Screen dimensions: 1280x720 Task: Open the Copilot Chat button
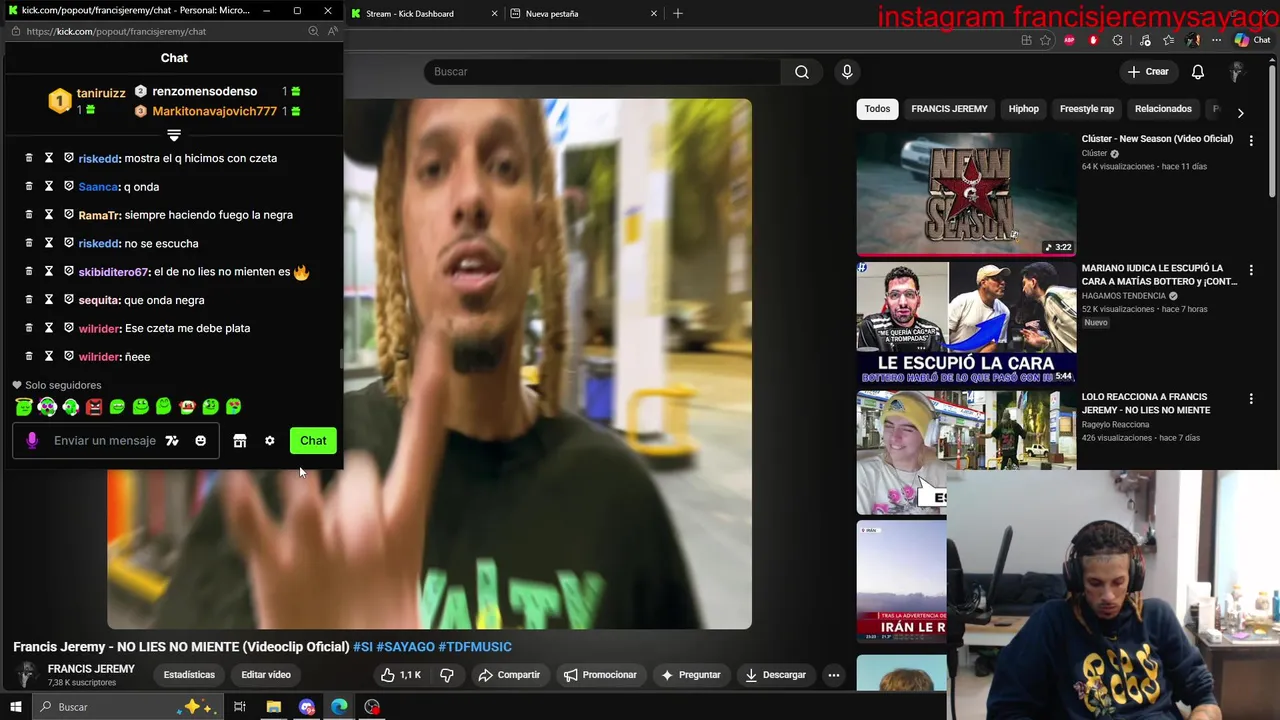tap(1253, 40)
